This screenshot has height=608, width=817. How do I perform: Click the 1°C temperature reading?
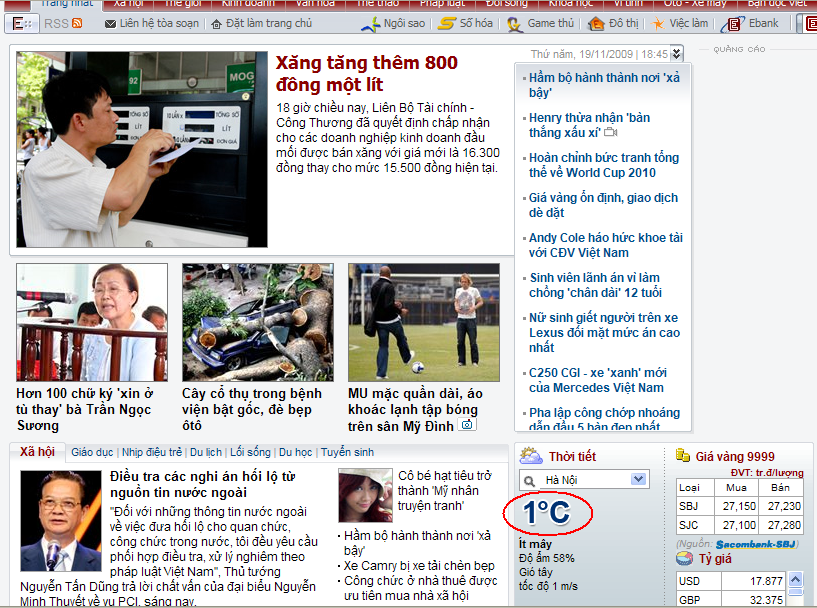[x=547, y=513]
